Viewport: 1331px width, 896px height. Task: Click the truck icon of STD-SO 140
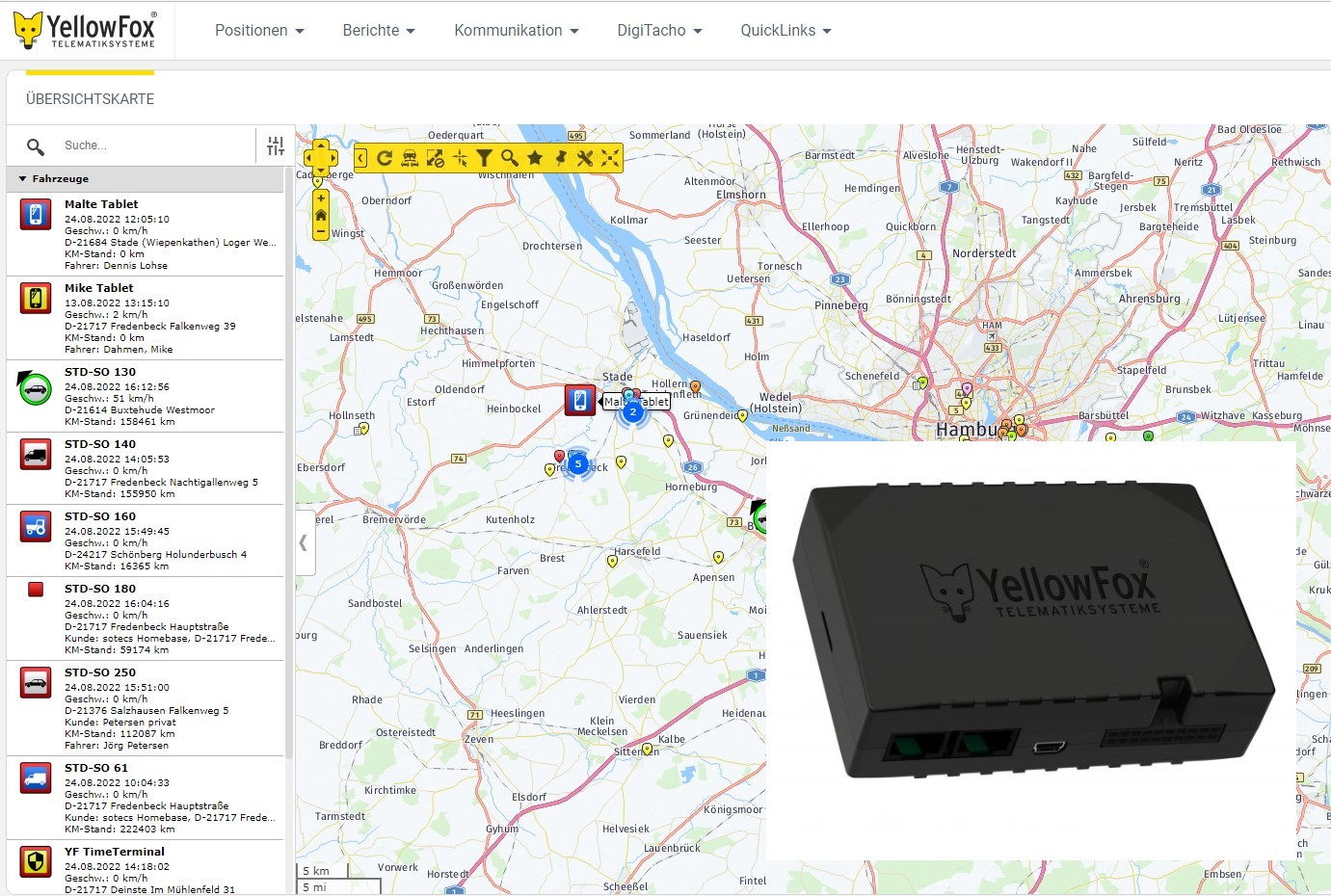(36, 454)
